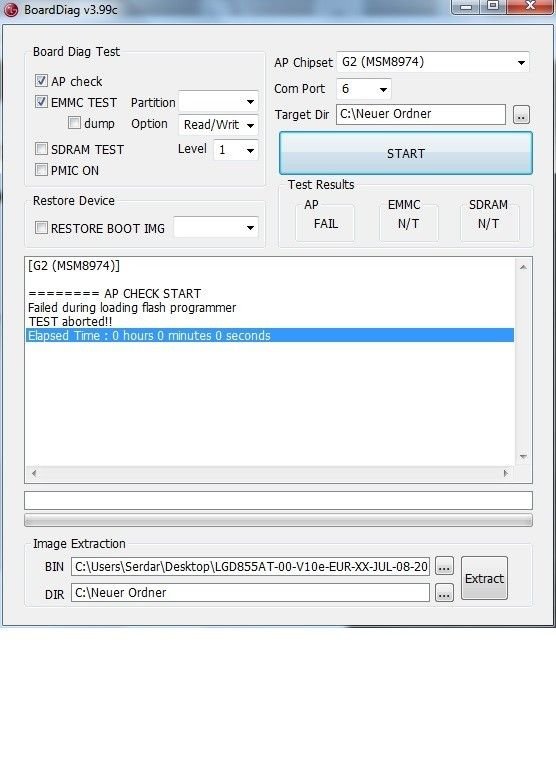Browse for the extraction DIR folder
Viewport: 556px width, 768px height.
444,594
